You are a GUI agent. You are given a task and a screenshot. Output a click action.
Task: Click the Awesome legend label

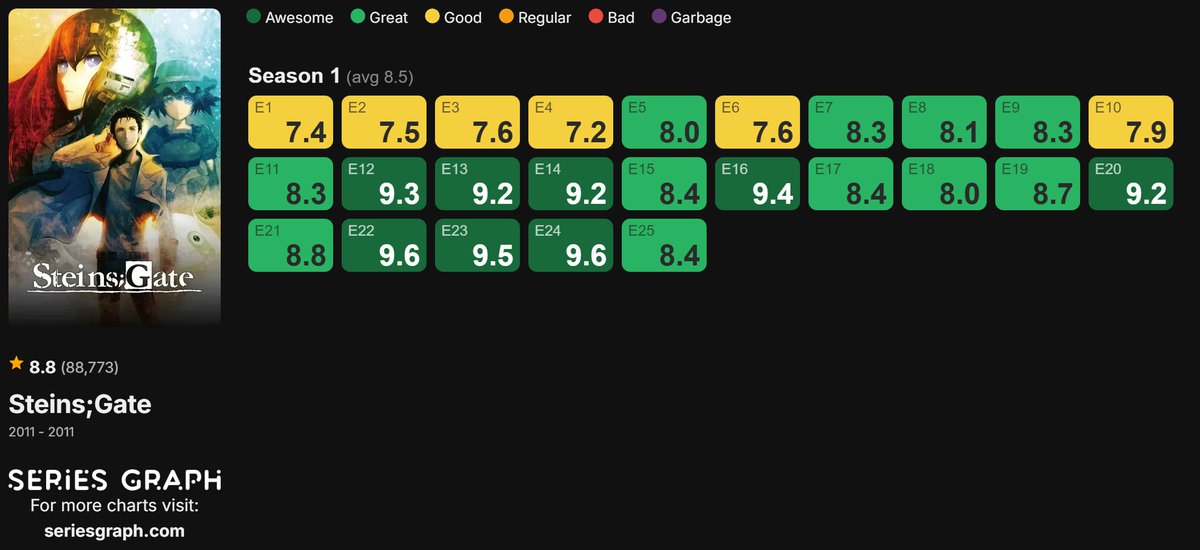pyautogui.click(x=299, y=17)
